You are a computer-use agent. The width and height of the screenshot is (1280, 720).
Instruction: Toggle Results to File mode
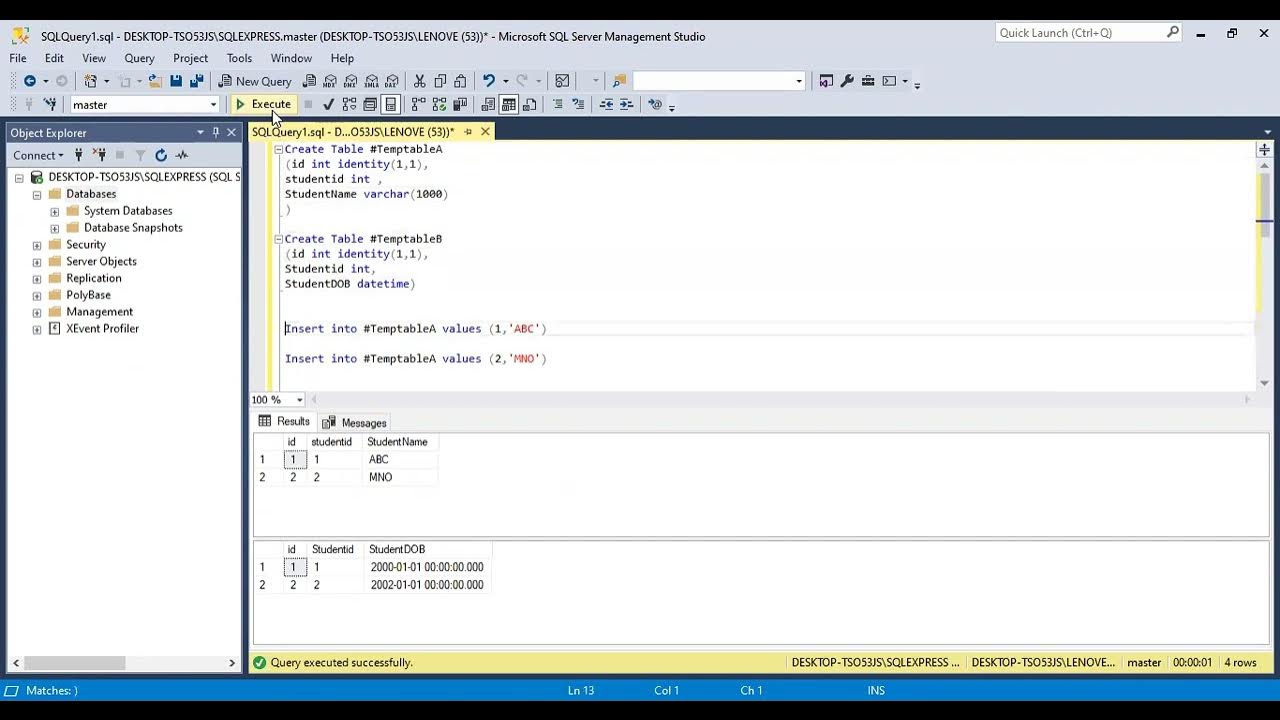coord(529,104)
